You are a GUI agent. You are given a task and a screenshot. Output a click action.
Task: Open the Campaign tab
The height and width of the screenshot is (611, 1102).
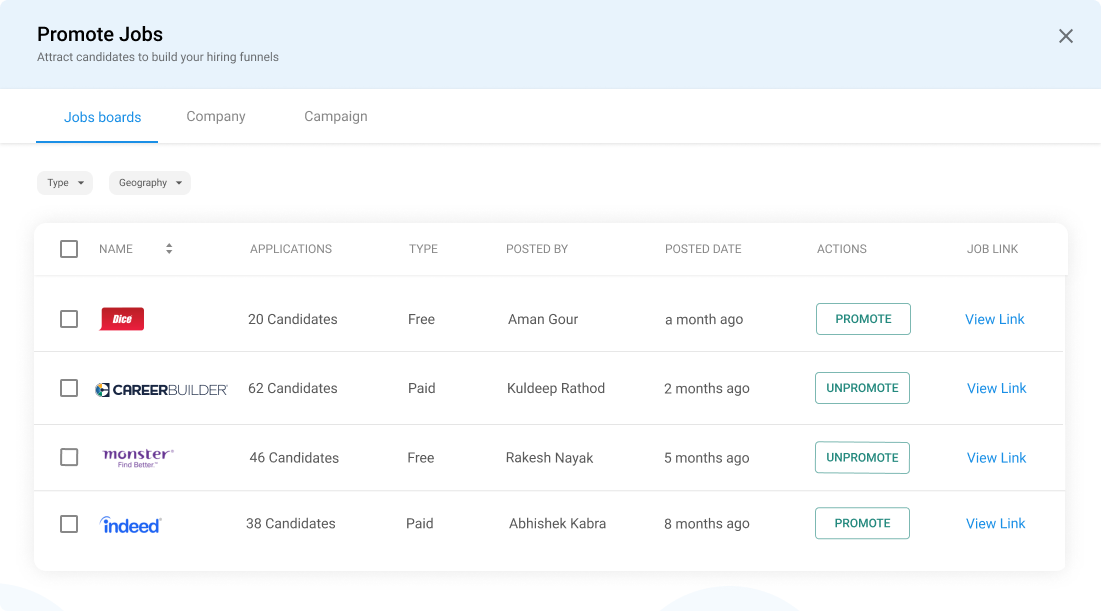click(336, 116)
